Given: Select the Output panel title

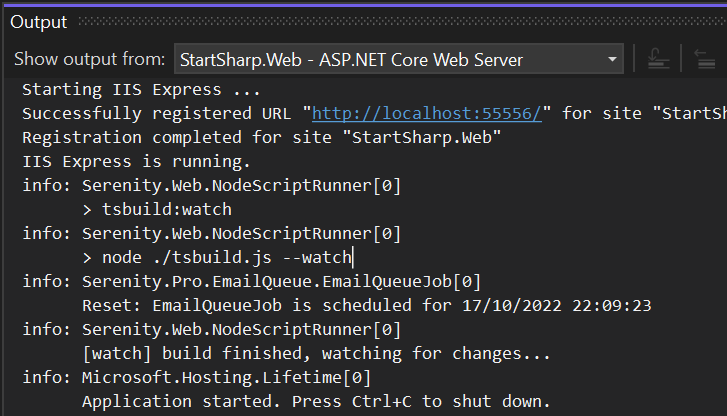Looking at the screenshot, I should point(39,22).
